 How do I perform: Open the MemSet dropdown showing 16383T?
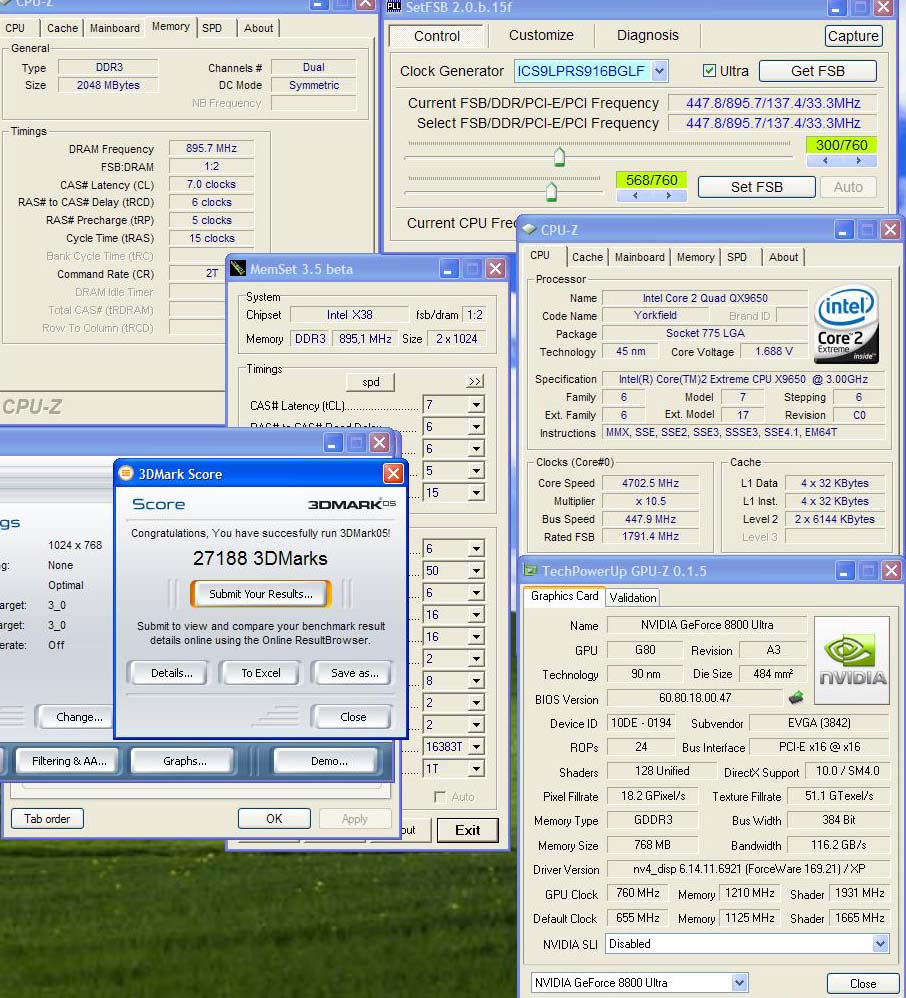click(x=476, y=746)
